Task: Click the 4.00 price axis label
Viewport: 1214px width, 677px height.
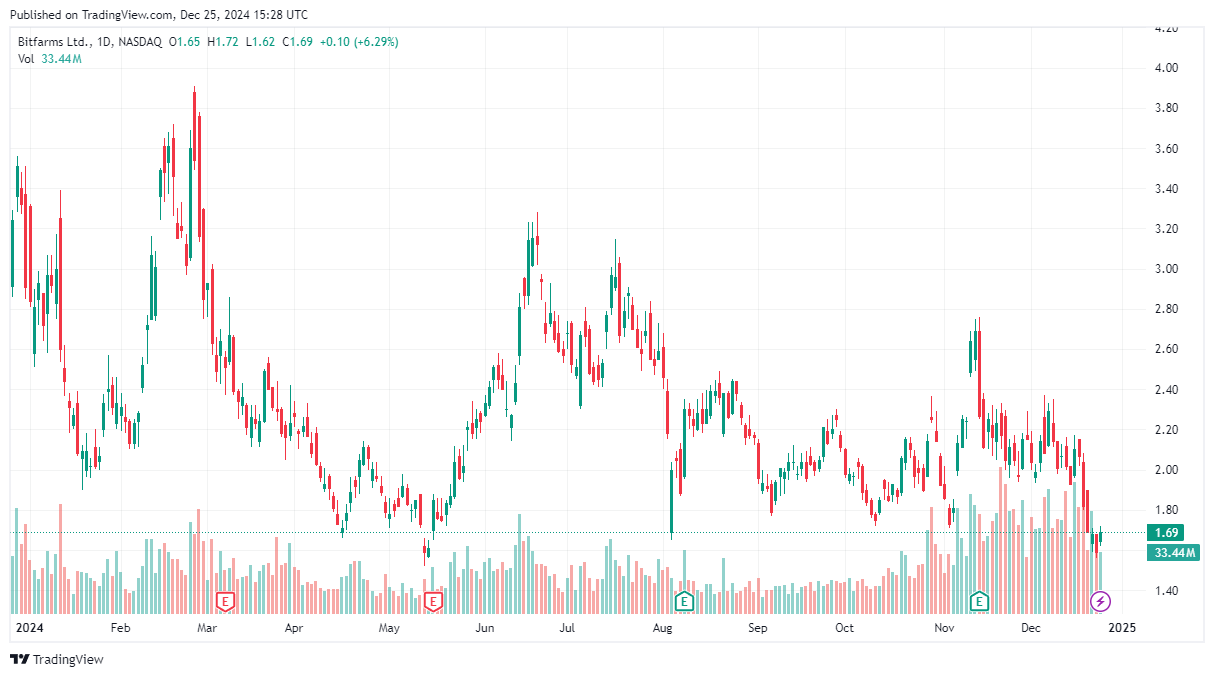Action: point(1167,68)
